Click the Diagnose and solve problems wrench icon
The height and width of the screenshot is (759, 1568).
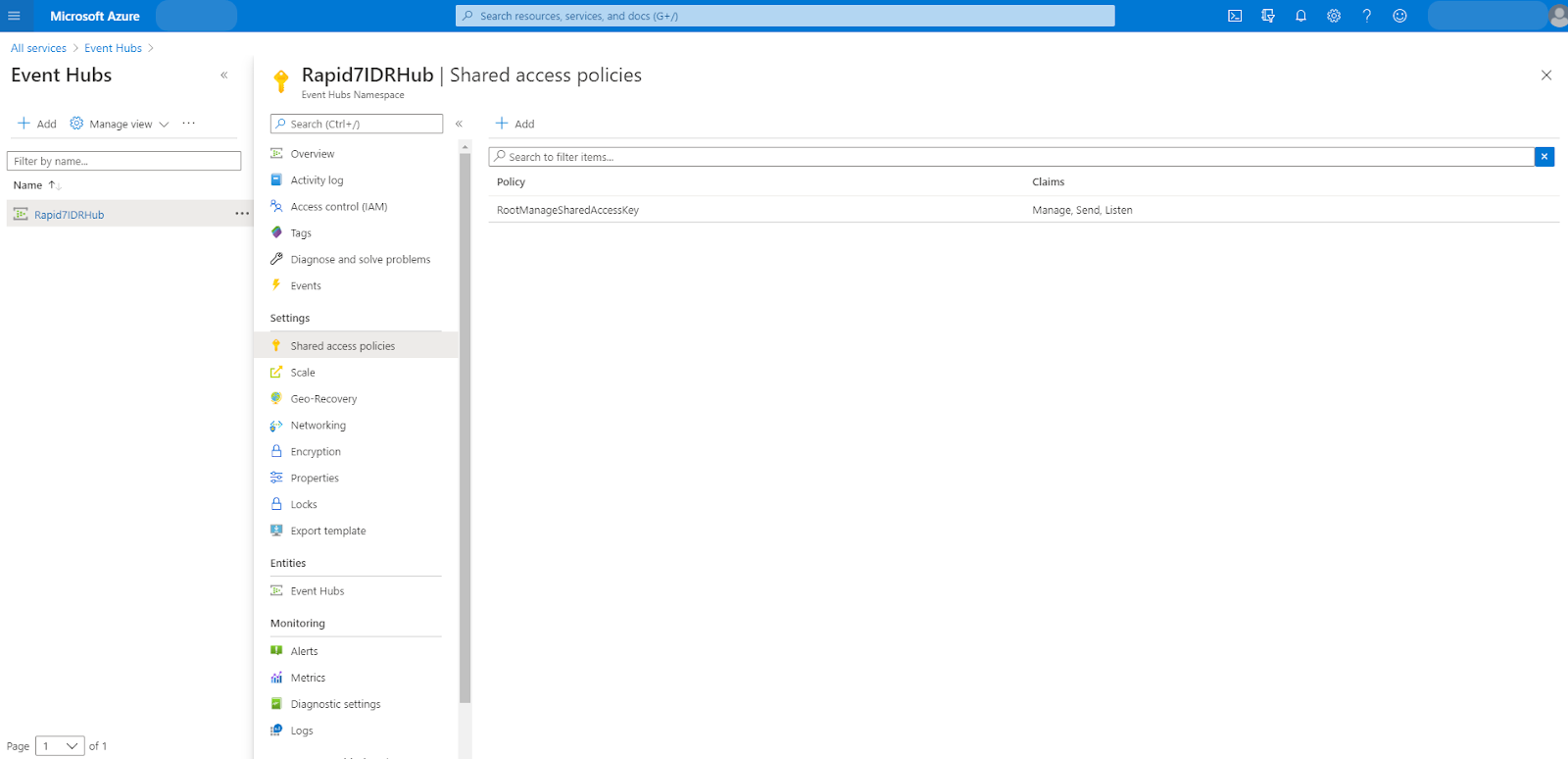[276, 259]
